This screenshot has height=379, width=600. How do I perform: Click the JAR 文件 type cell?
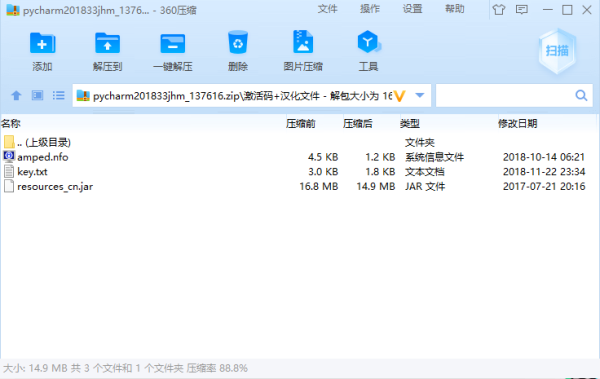pyautogui.click(x=425, y=186)
